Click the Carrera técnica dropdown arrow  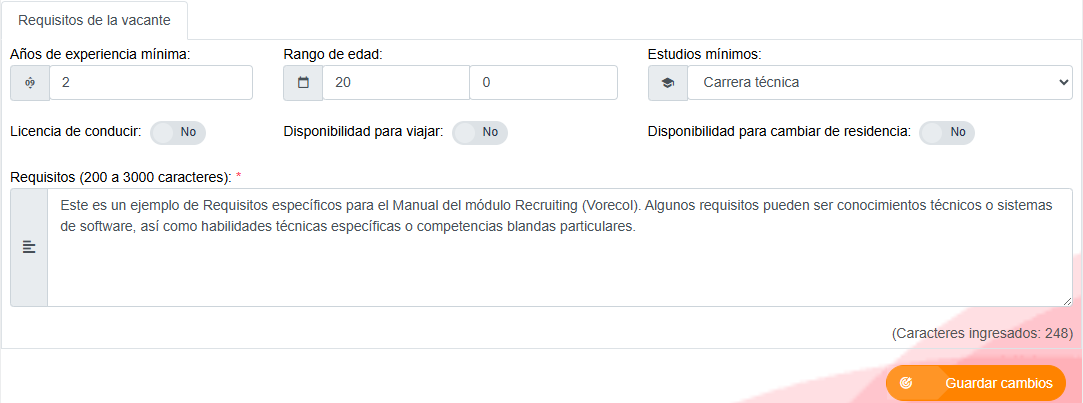pos(1063,83)
